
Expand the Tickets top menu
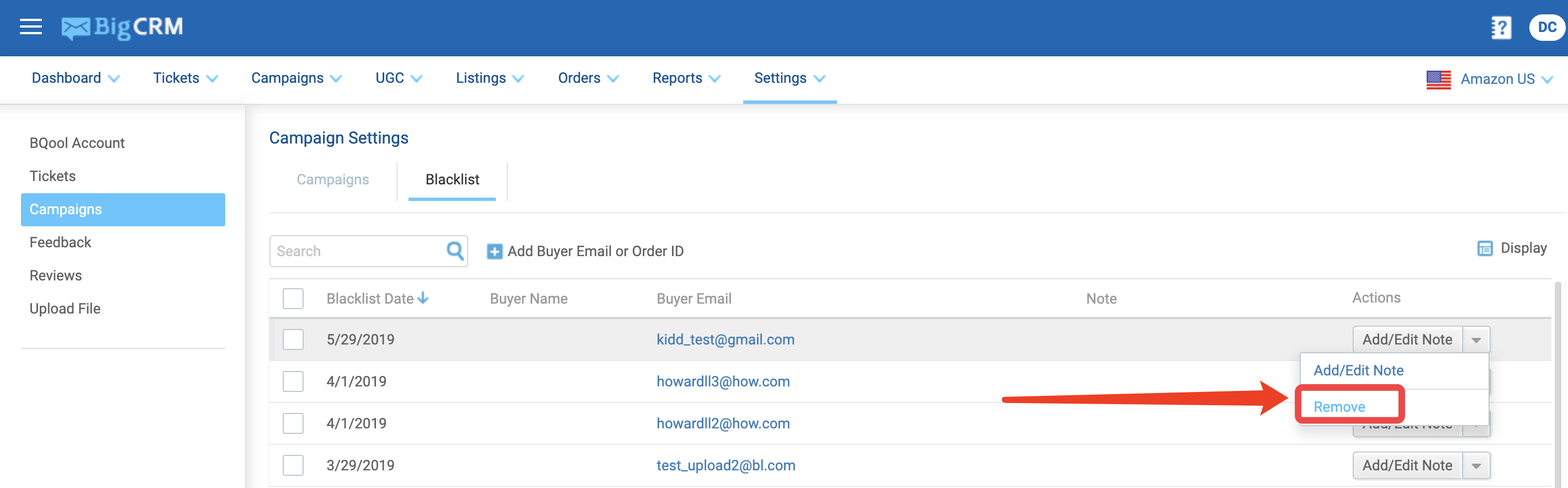[x=185, y=78]
